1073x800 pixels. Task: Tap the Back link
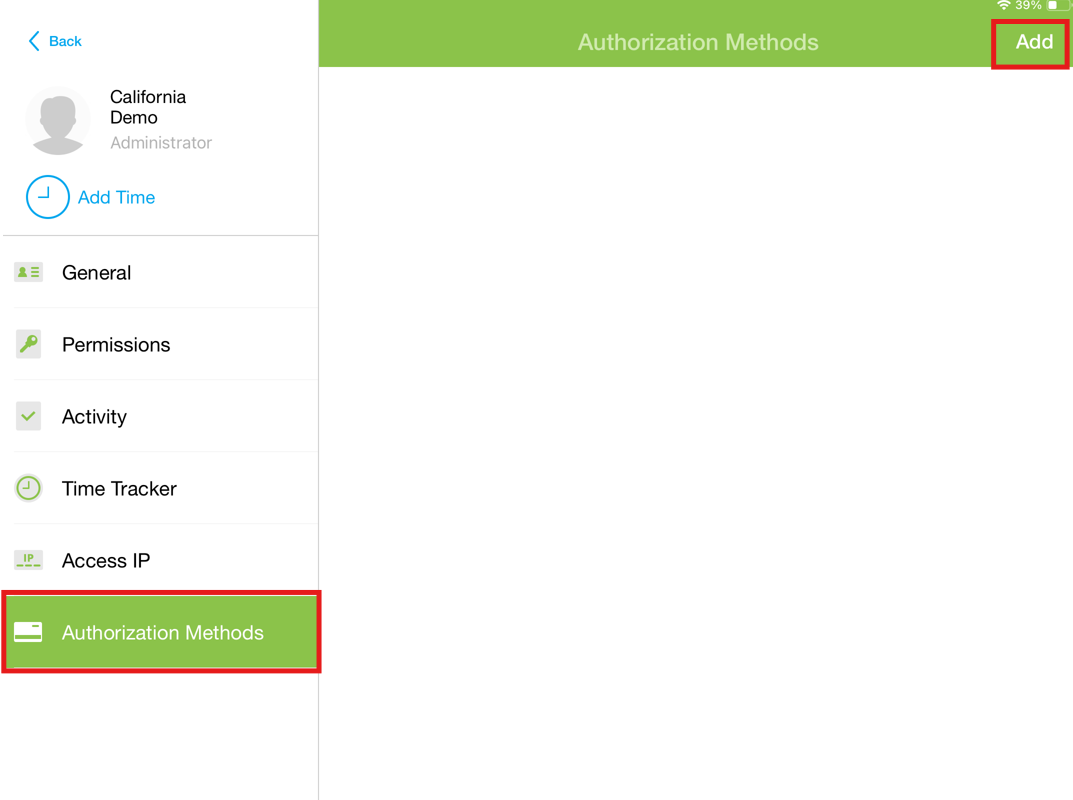point(65,41)
